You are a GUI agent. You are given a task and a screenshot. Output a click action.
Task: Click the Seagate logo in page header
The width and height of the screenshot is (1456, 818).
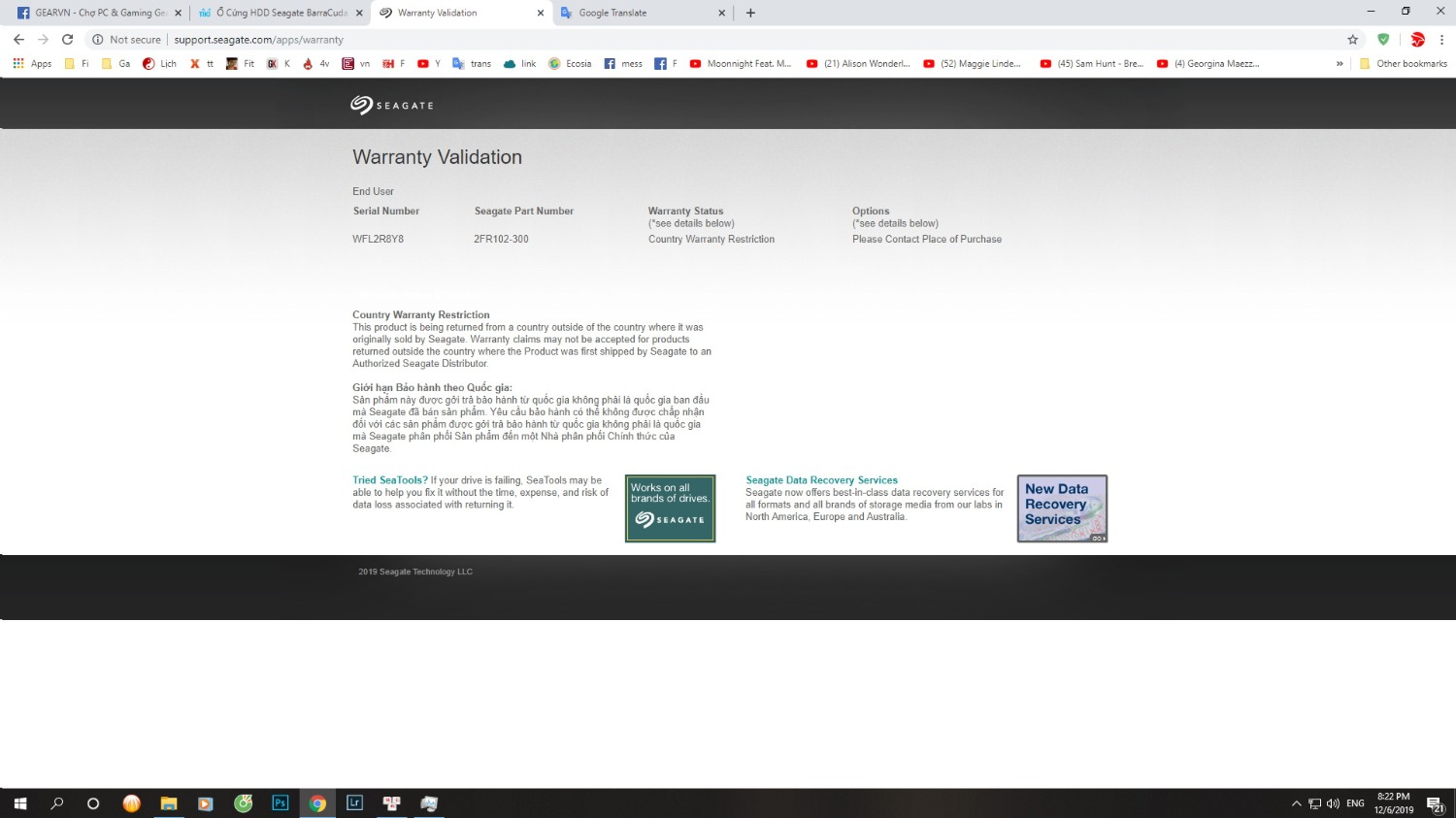391,105
